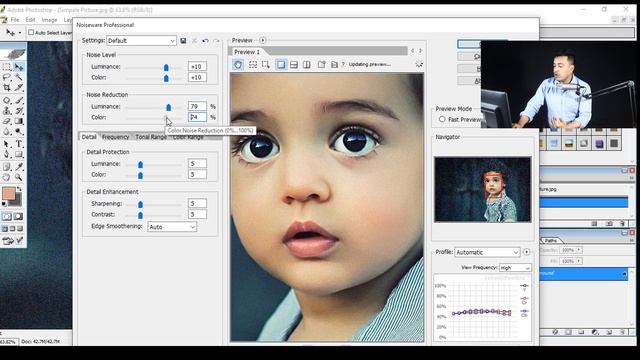Screen dimensions: 640x360
Task: Select the Healing Brush tool
Action: (x=7, y=100)
